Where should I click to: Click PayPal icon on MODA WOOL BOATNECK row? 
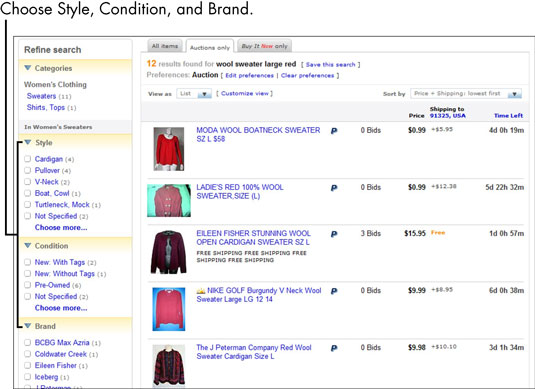334,131
